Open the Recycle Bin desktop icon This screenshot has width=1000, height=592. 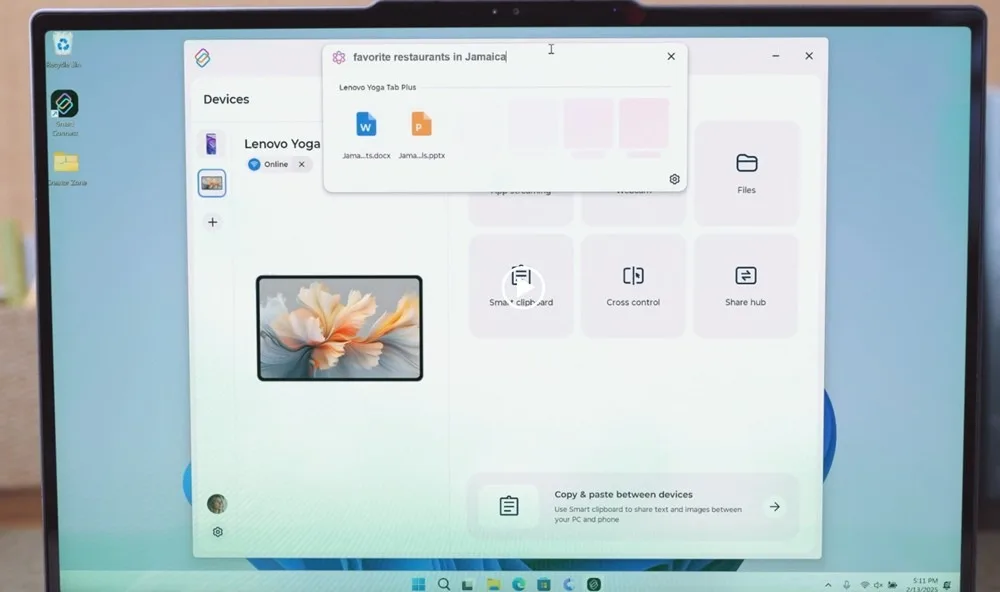coord(62,50)
